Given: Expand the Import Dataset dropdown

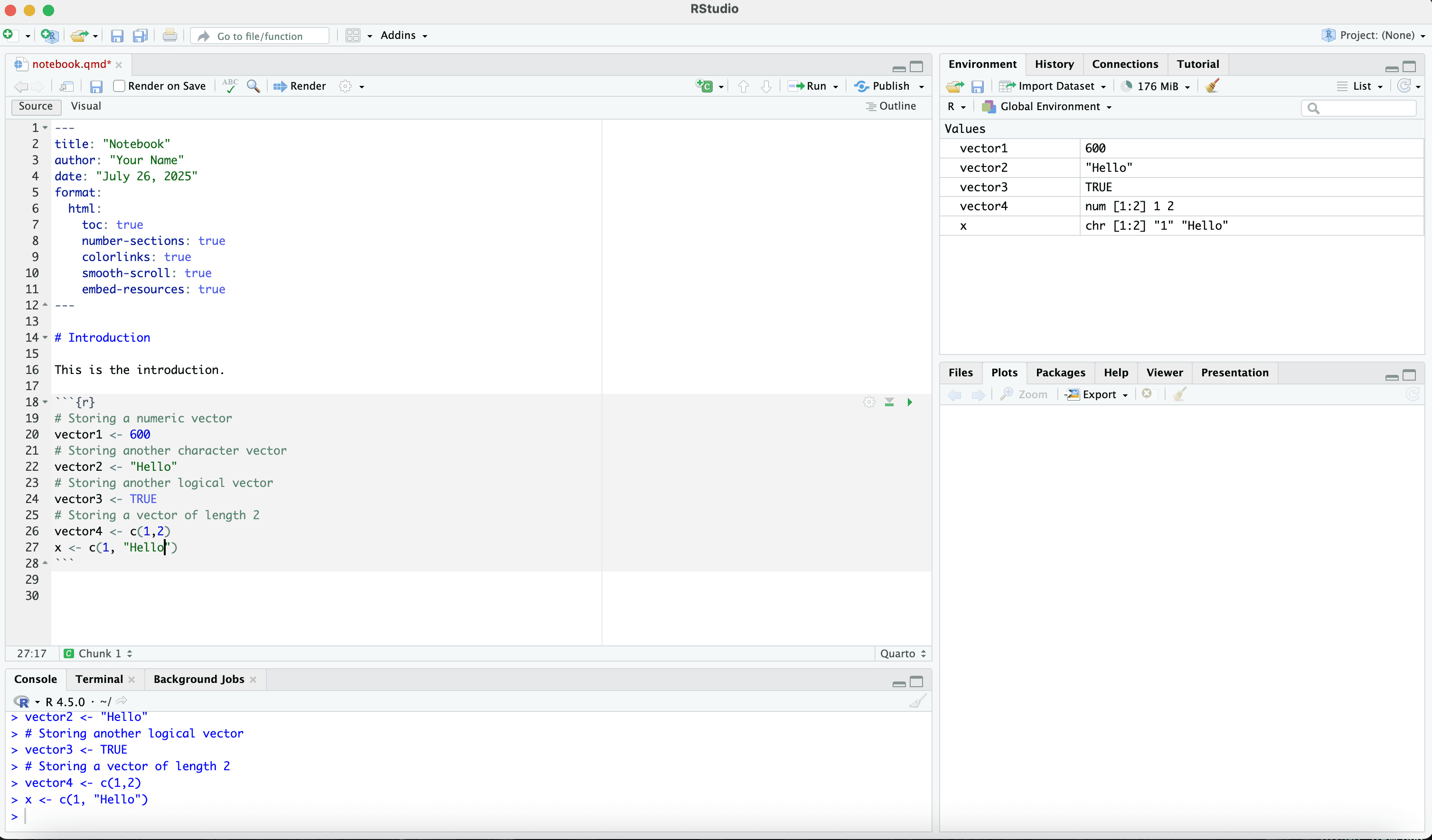Looking at the screenshot, I should coord(1103,86).
